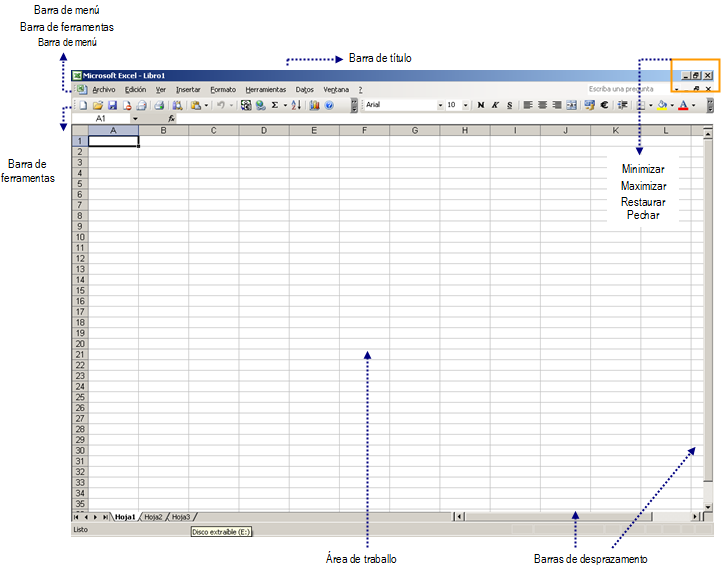The height and width of the screenshot is (568, 724).
Task: Toggle Bold (N) formatting
Action: (481, 104)
